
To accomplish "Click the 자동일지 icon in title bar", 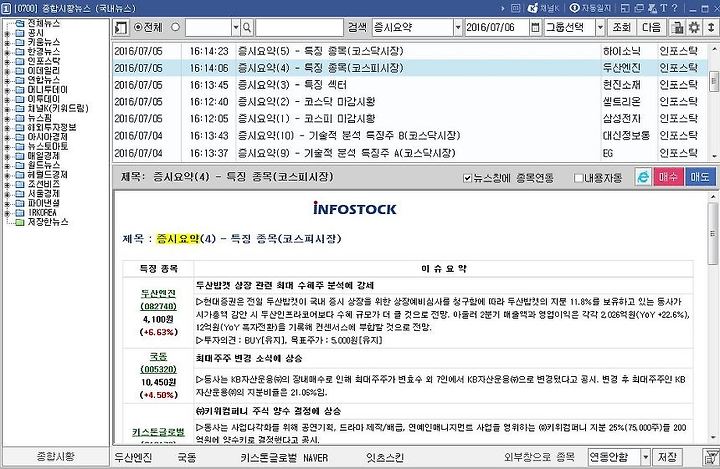I will pyautogui.click(x=591, y=8).
